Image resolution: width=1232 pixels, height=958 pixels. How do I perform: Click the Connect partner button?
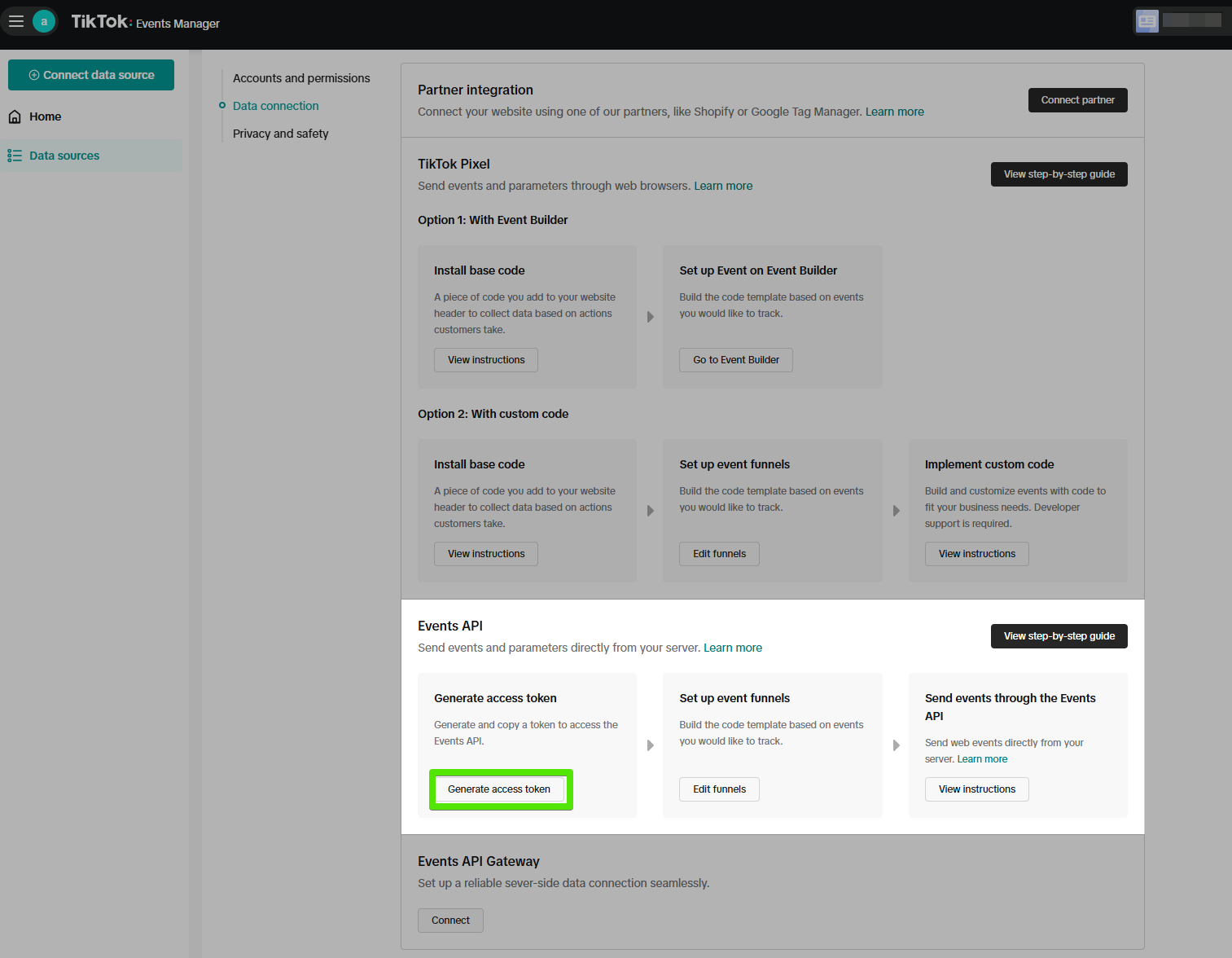pyautogui.click(x=1077, y=100)
